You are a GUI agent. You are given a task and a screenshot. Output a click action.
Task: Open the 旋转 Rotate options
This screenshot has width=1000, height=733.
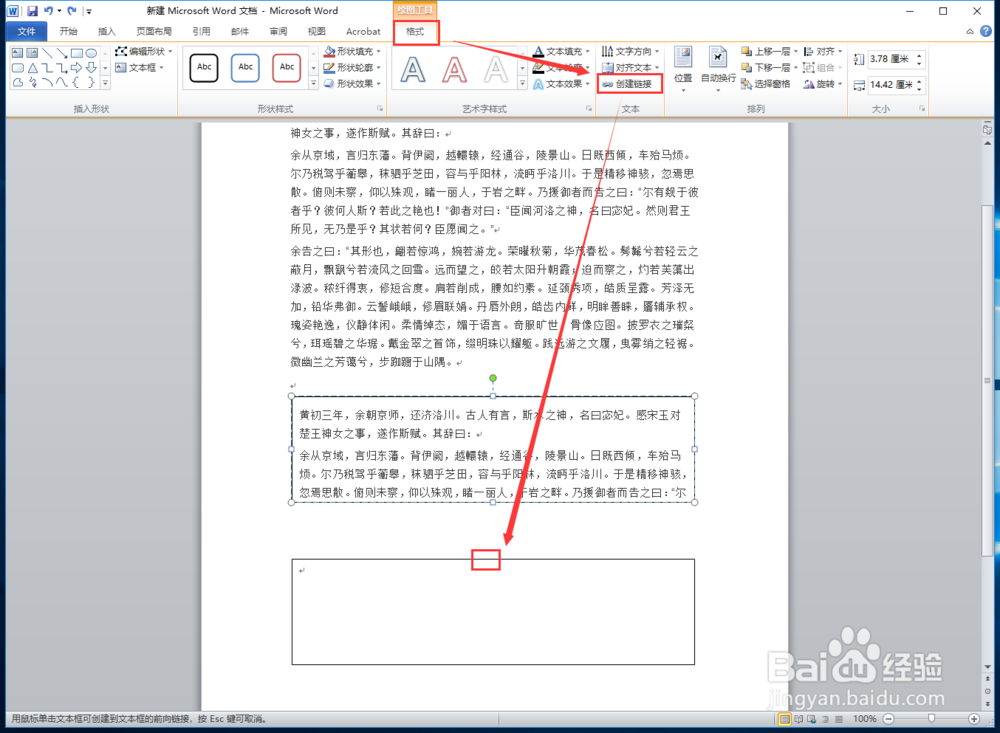click(x=828, y=83)
